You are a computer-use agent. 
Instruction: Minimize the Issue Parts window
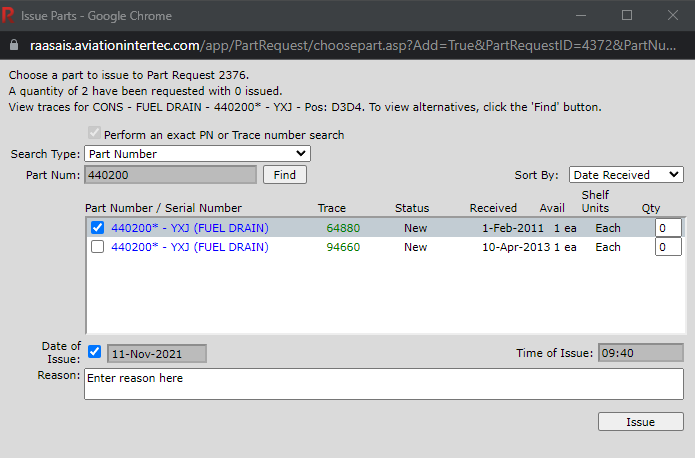[581, 16]
